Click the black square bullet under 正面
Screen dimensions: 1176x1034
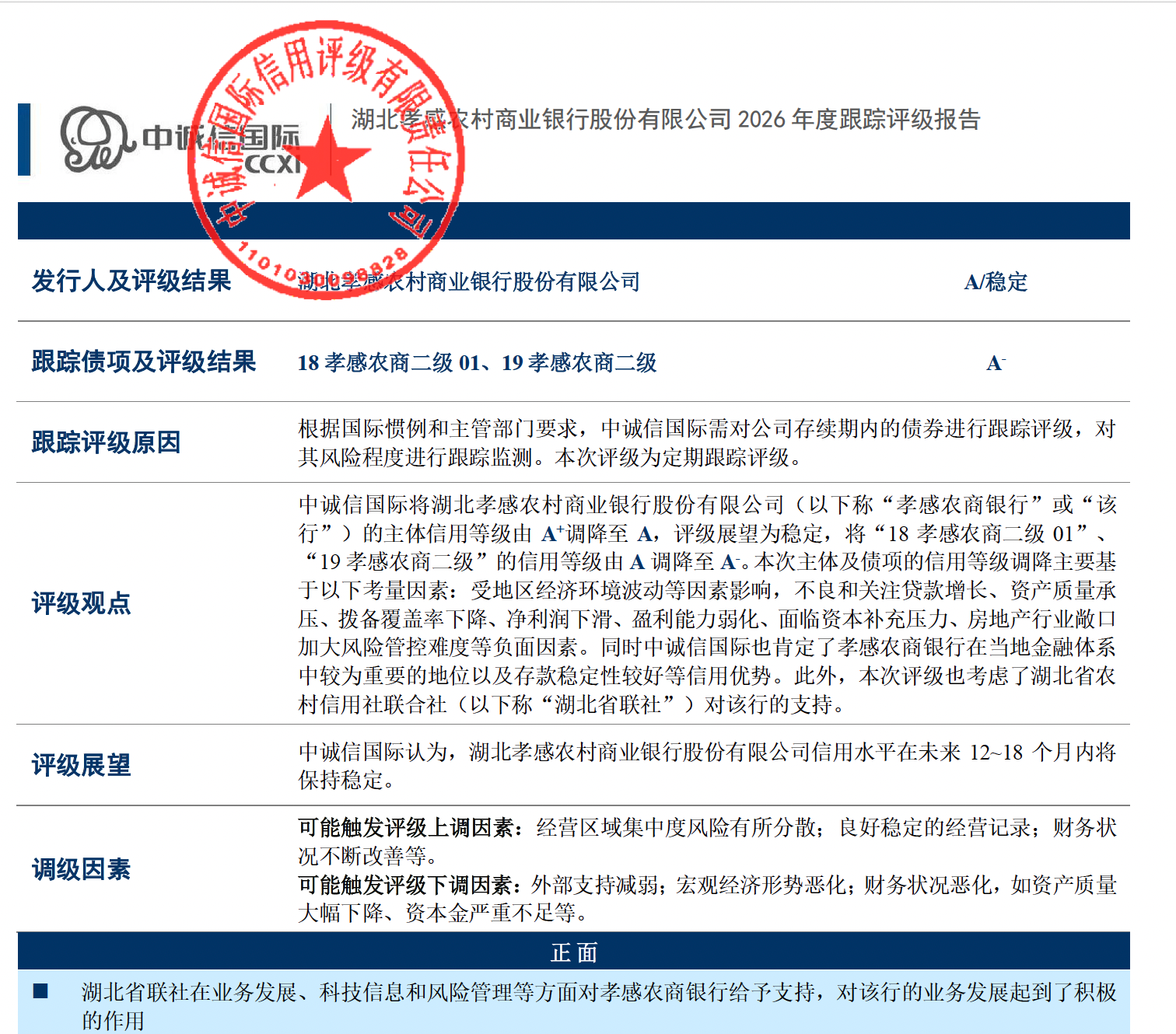(x=40, y=991)
